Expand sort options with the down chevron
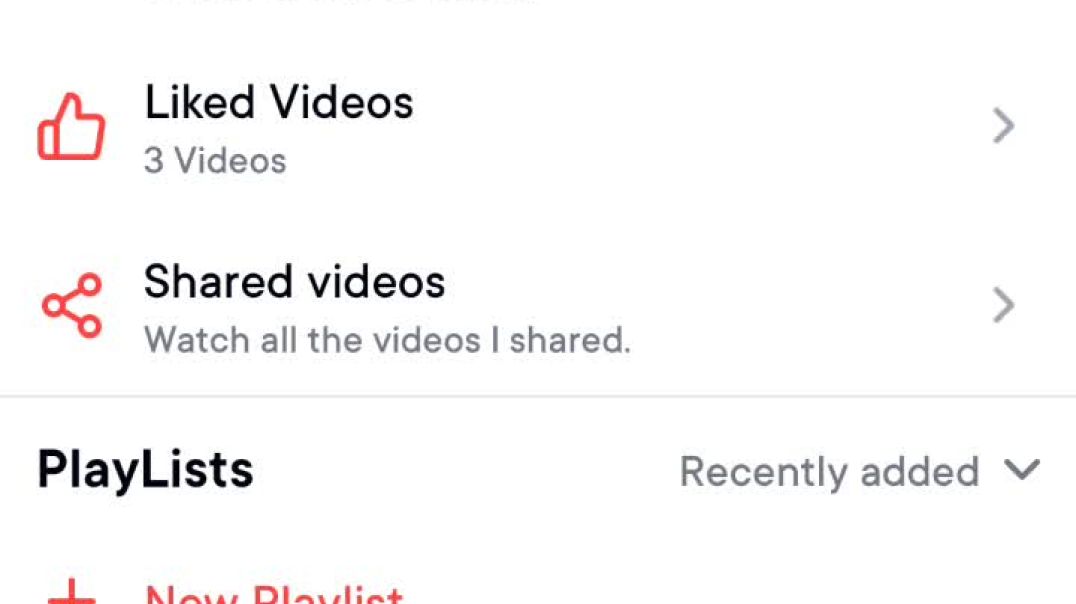Screen dimensions: 1076x604 click(1022, 471)
